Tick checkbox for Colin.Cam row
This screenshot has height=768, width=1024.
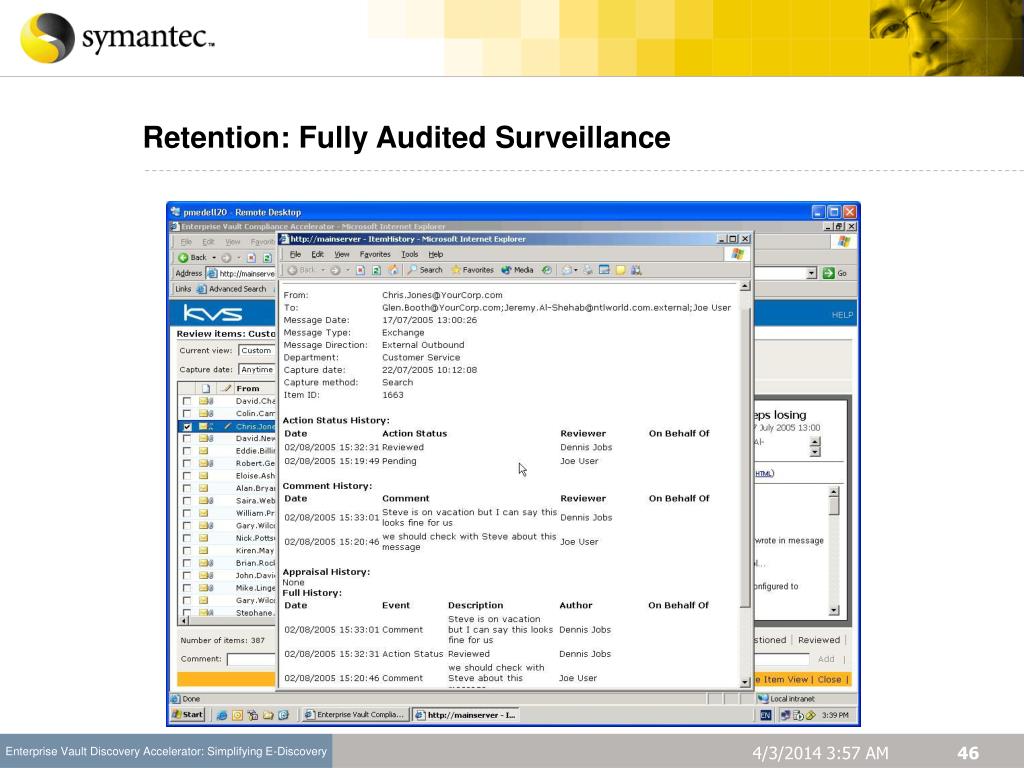coord(187,414)
